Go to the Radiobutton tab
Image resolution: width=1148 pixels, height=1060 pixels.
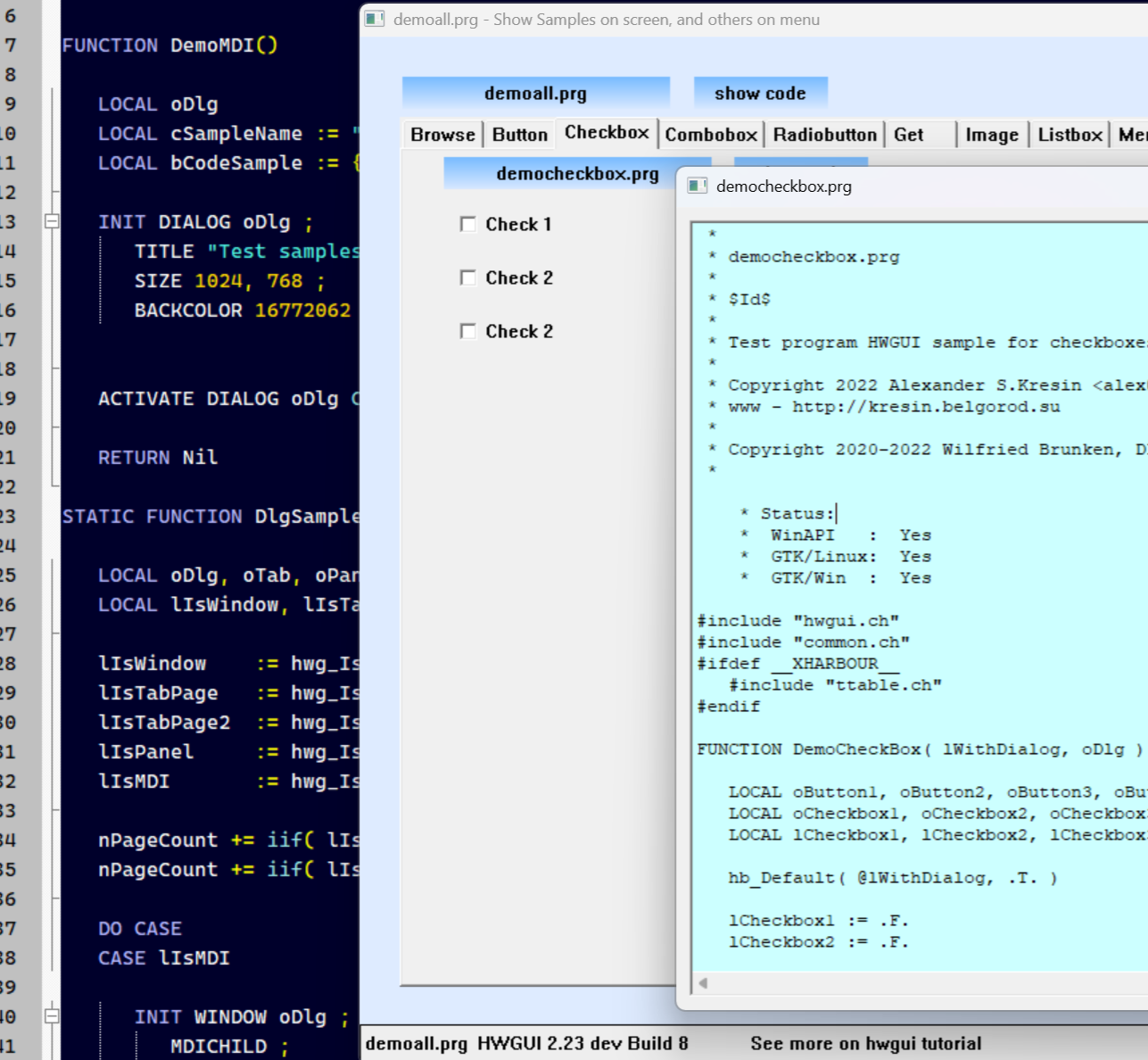825,135
